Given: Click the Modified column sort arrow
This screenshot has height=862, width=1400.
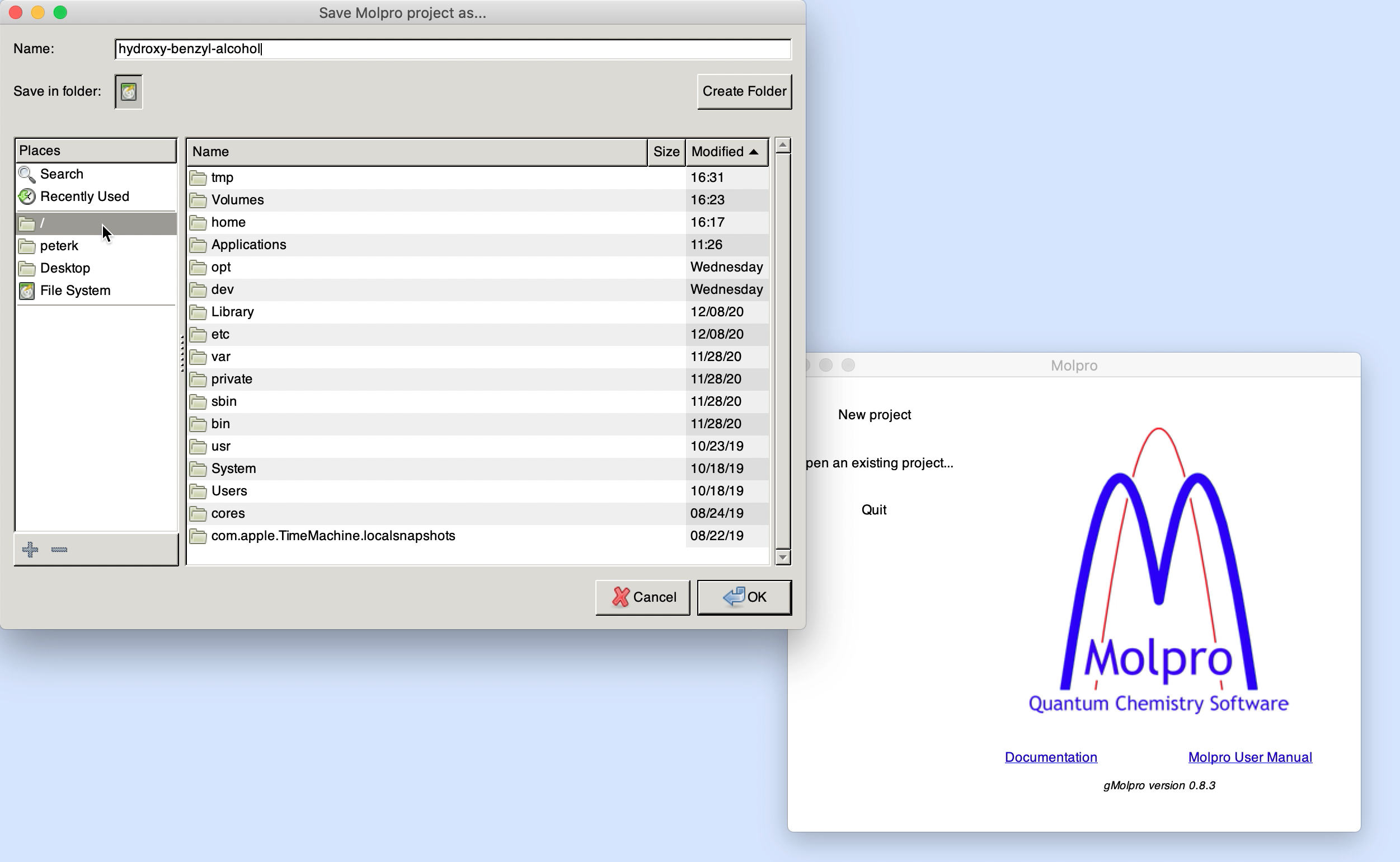Looking at the screenshot, I should (x=753, y=152).
